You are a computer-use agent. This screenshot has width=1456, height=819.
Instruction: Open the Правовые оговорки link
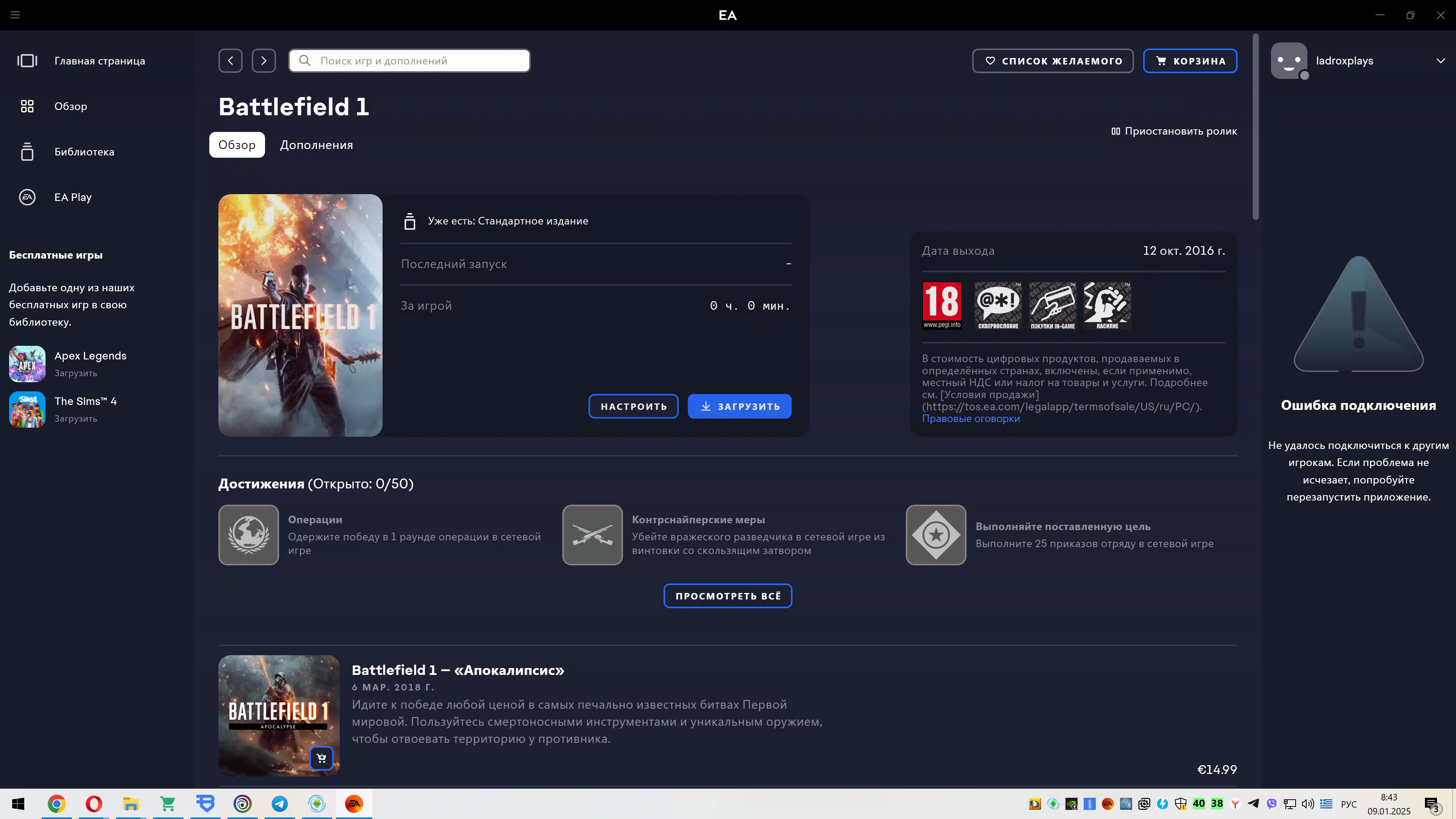(971, 418)
